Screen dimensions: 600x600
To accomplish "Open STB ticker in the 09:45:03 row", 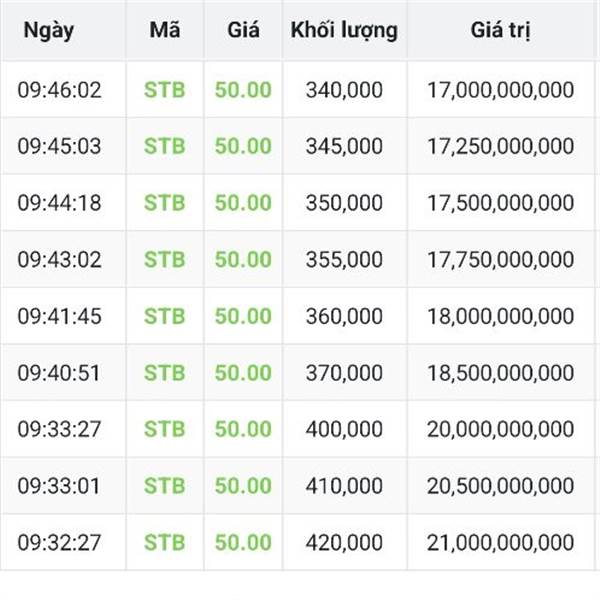I will coord(165,146).
